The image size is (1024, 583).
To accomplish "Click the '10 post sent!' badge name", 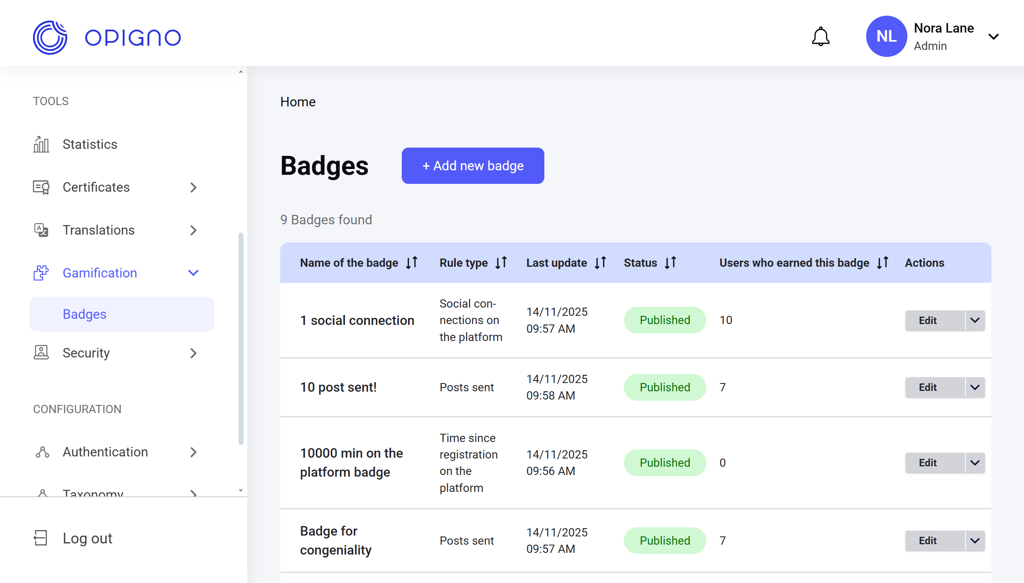I will 338,387.
